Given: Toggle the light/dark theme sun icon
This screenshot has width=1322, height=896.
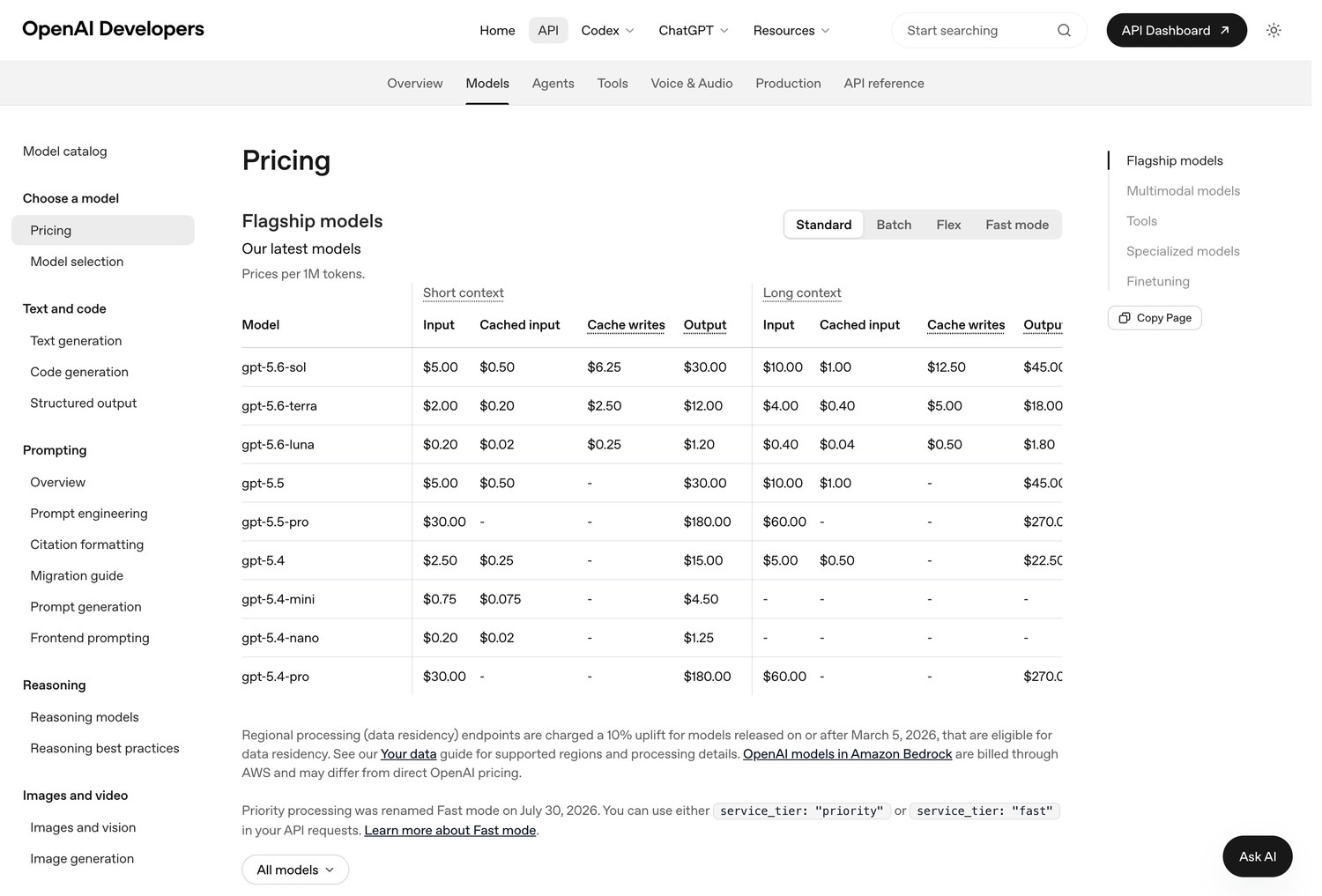Looking at the screenshot, I should [x=1274, y=30].
